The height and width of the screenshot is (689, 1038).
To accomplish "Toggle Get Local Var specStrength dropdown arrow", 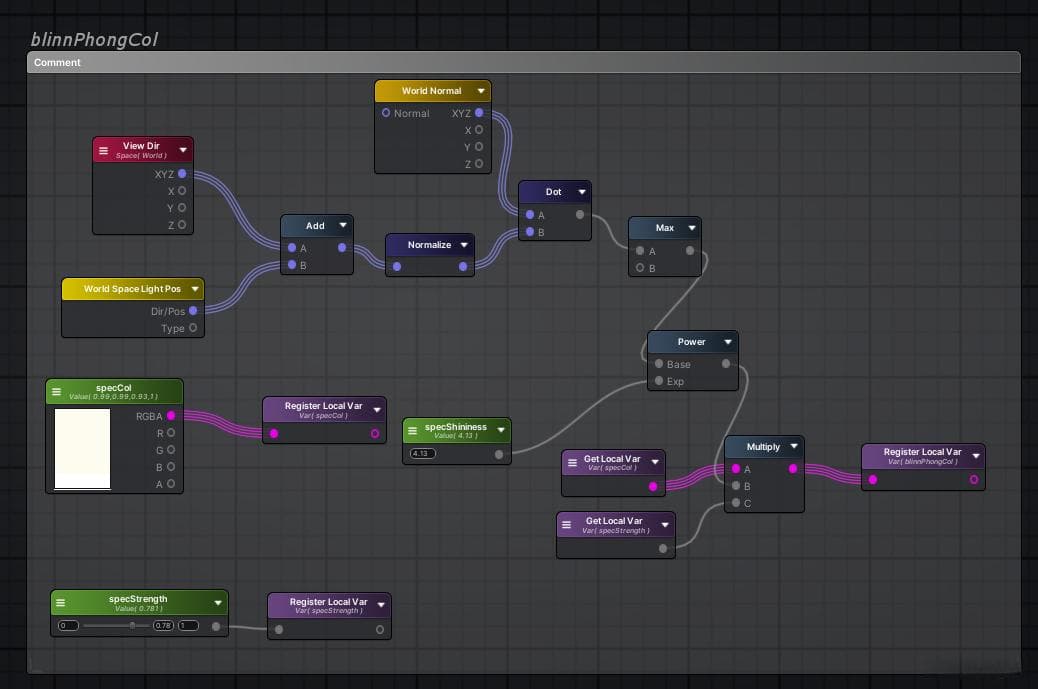I will point(665,525).
